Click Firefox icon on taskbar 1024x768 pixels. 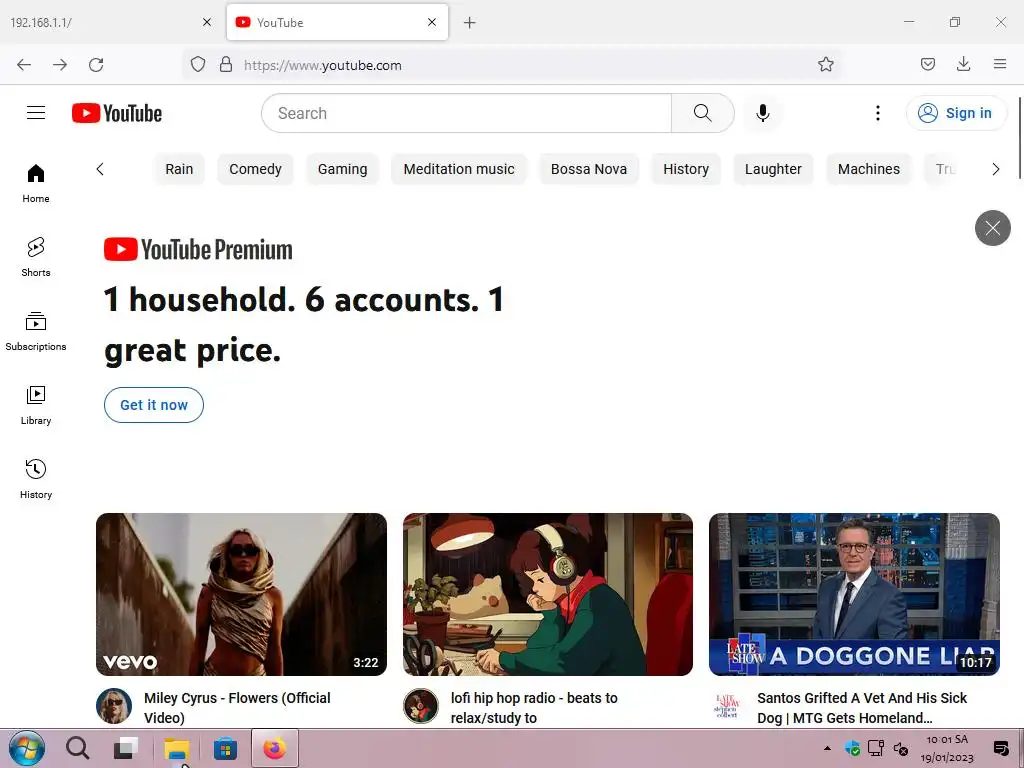(x=275, y=748)
